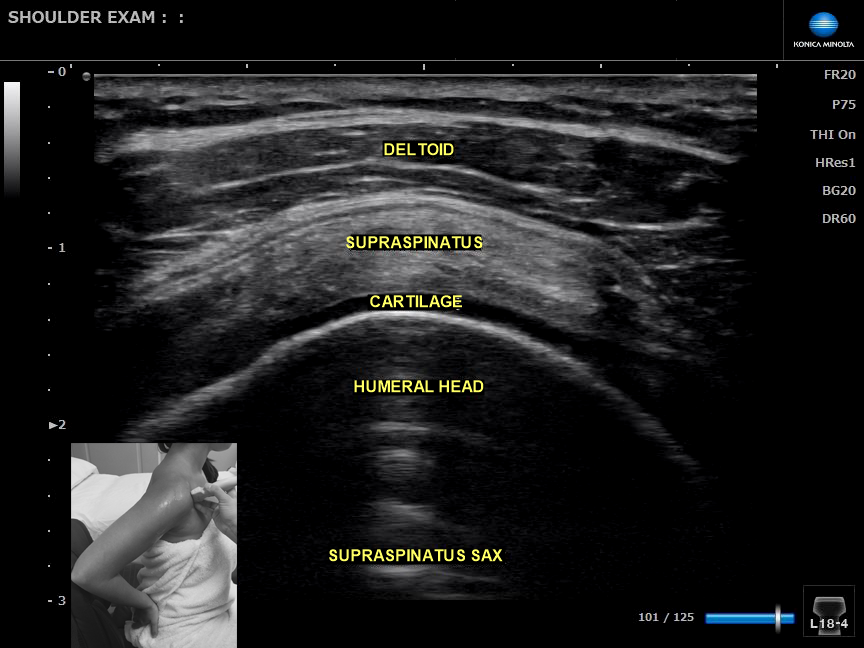Select the HUMERAL HEAD annotation
This screenshot has height=648, width=864.
[x=418, y=386]
